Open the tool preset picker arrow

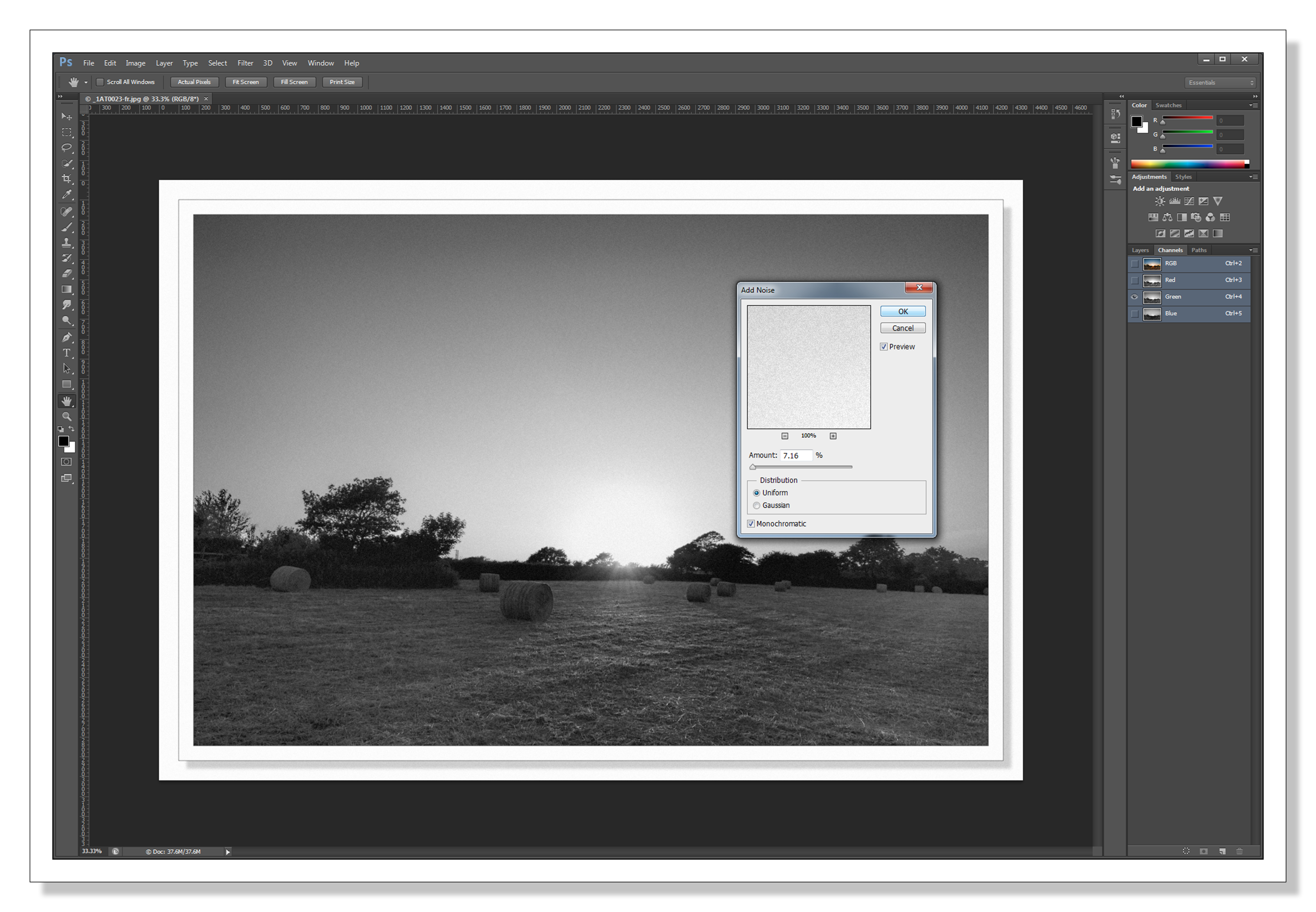(x=86, y=82)
